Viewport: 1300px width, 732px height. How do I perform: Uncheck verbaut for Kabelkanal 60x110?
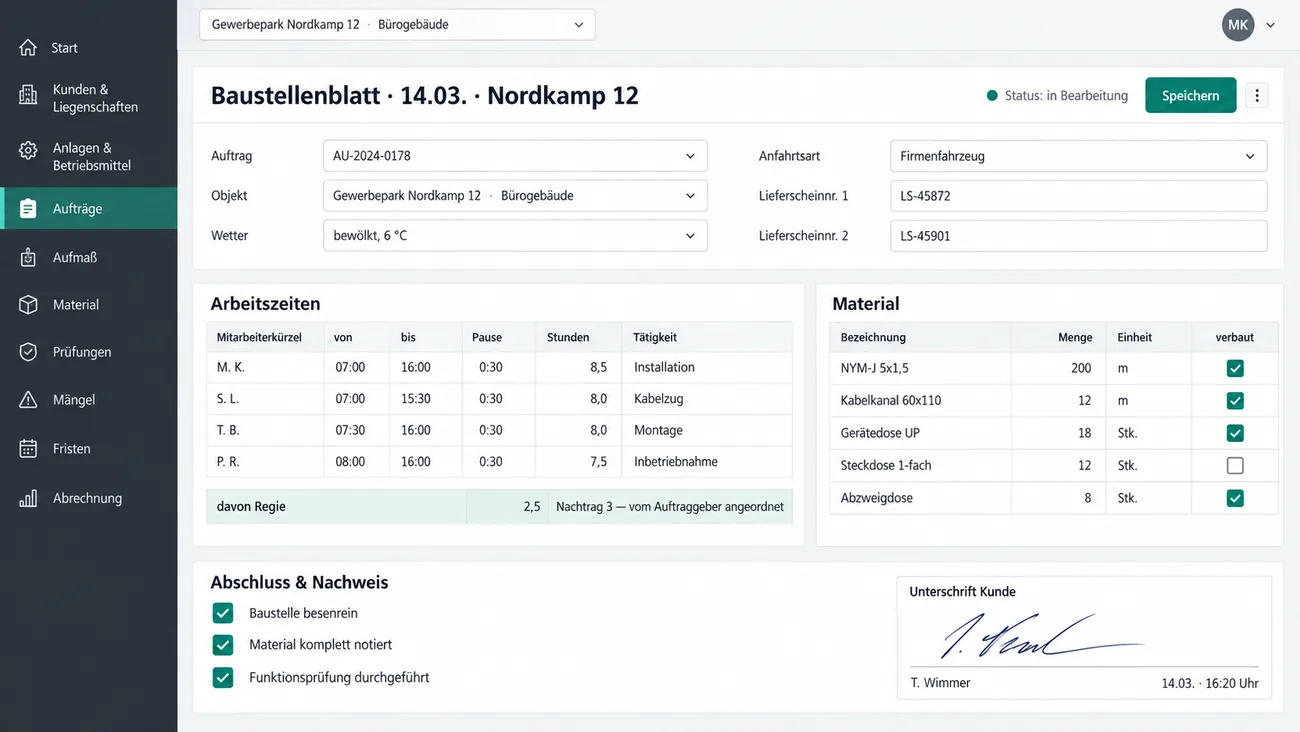click(x=1235, y=400)
